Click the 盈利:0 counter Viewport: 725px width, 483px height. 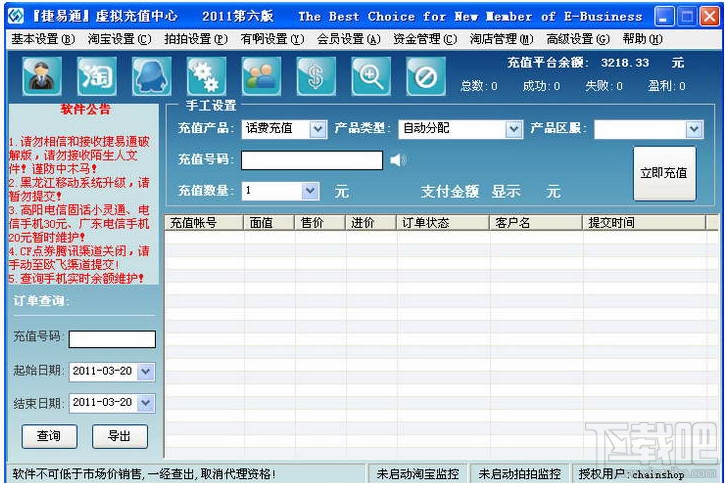tap(667, 86)
